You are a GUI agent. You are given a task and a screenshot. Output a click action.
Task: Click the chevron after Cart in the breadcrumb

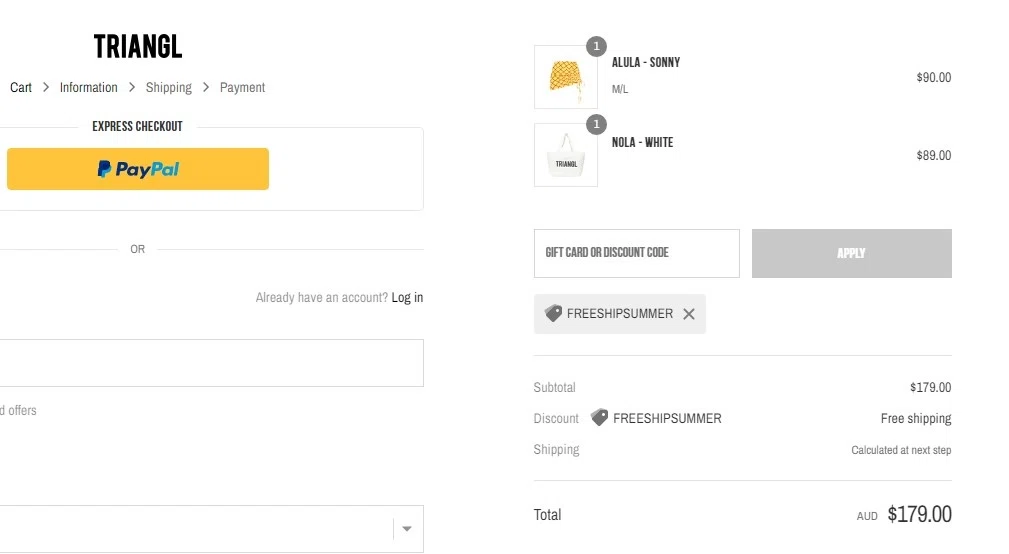pos(46,87)
